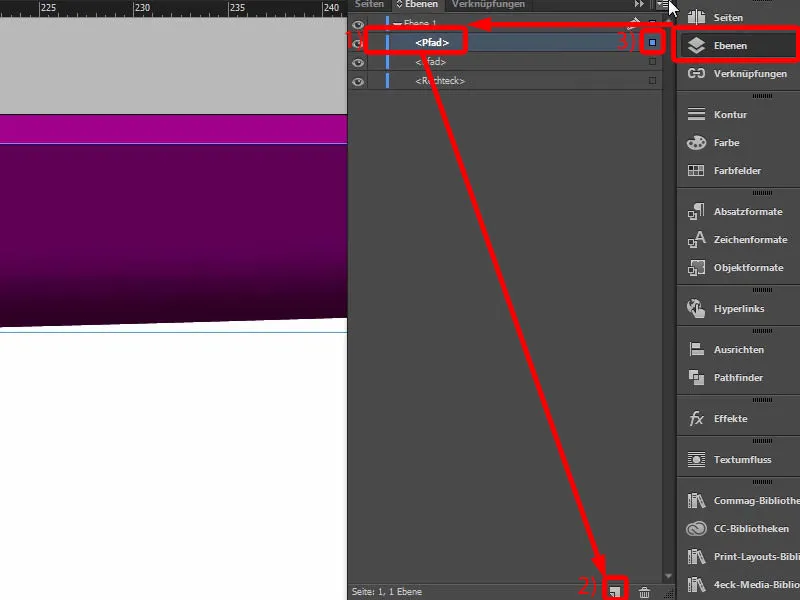Open the Zeichenformate panel
Screen dimensions: 800x600
coord(738,239)
